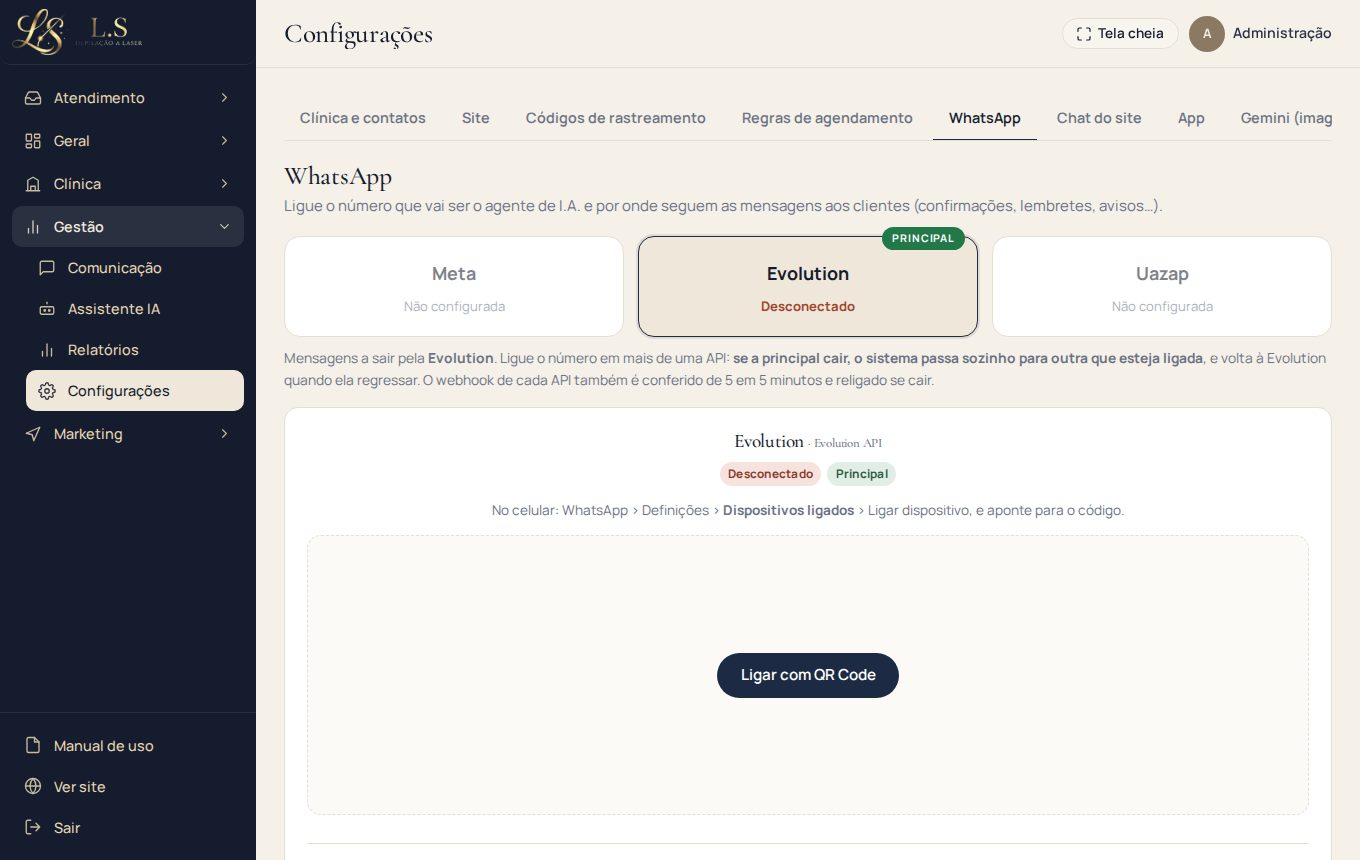Screen dimensions: 1360x860
Task: Click the Administração user name
Action: [1282, 33]
